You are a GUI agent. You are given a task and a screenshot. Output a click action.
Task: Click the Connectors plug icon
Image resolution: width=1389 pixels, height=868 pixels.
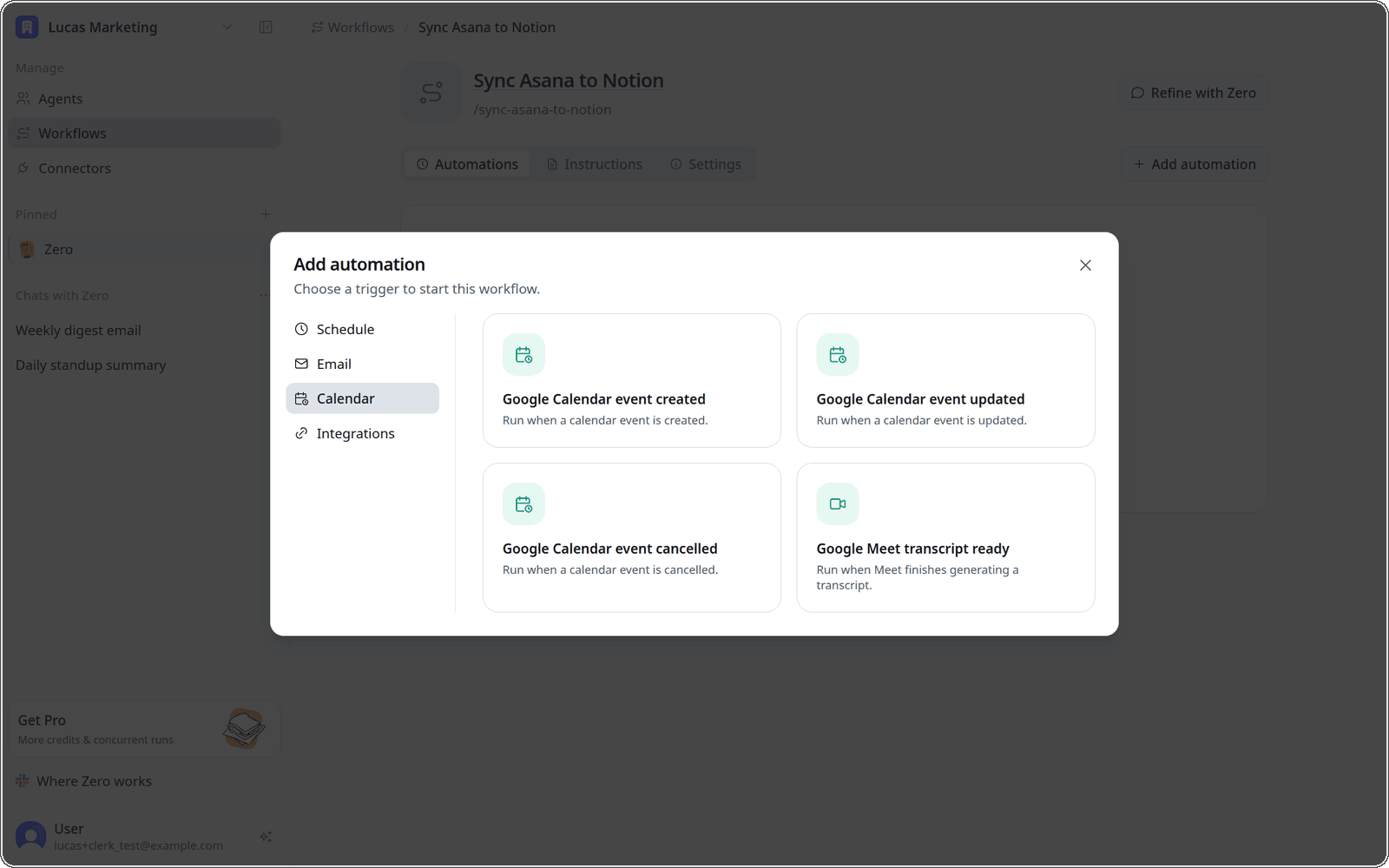click(x=23, y=168)
